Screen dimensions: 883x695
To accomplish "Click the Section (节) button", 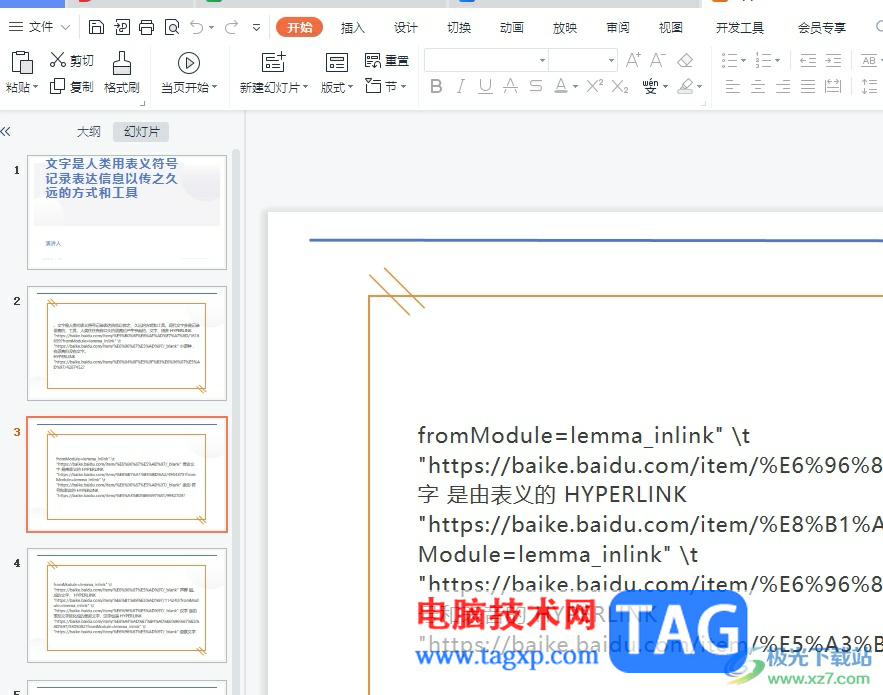I will pos(385,86).
